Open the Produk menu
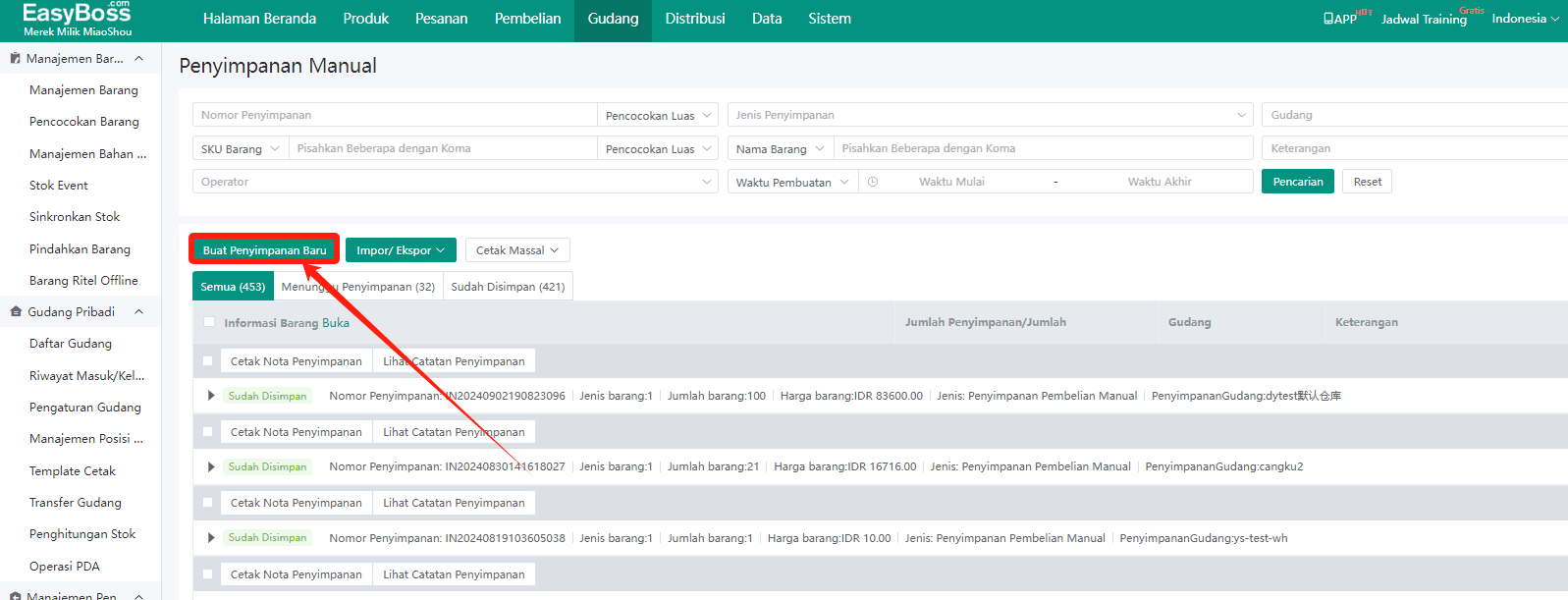The width and height of the screenshot is (1568, 600). click(366, 19)
